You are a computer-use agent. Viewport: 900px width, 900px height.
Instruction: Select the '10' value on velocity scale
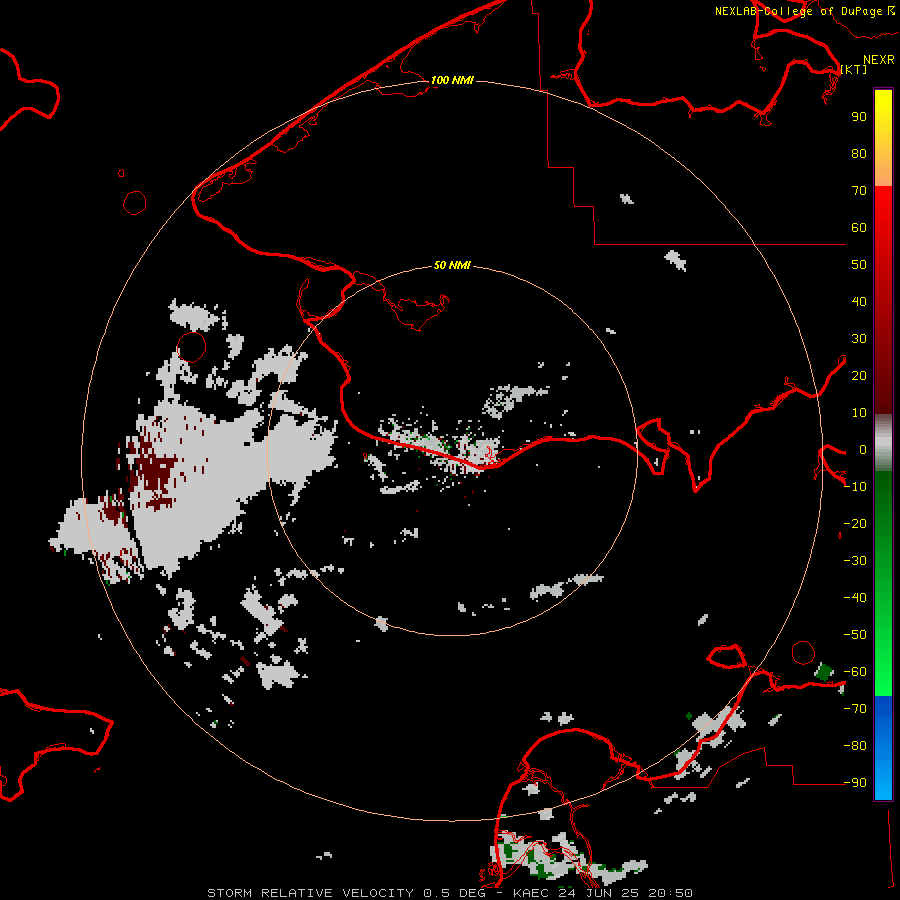(x=859, y=413)
